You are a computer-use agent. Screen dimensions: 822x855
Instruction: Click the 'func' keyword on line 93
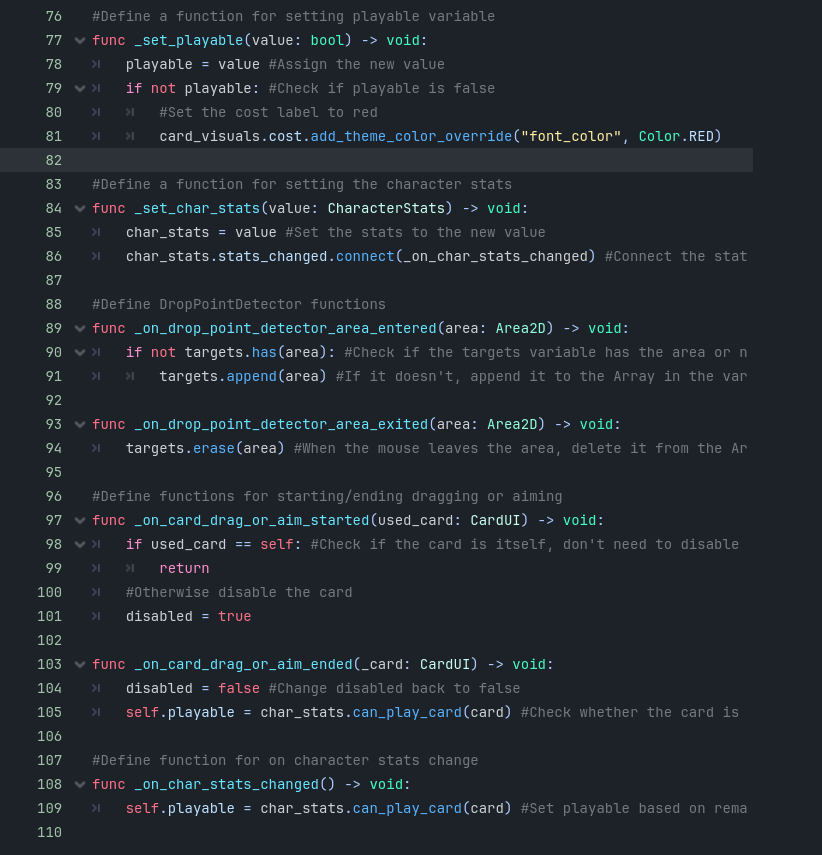(109, 424)
